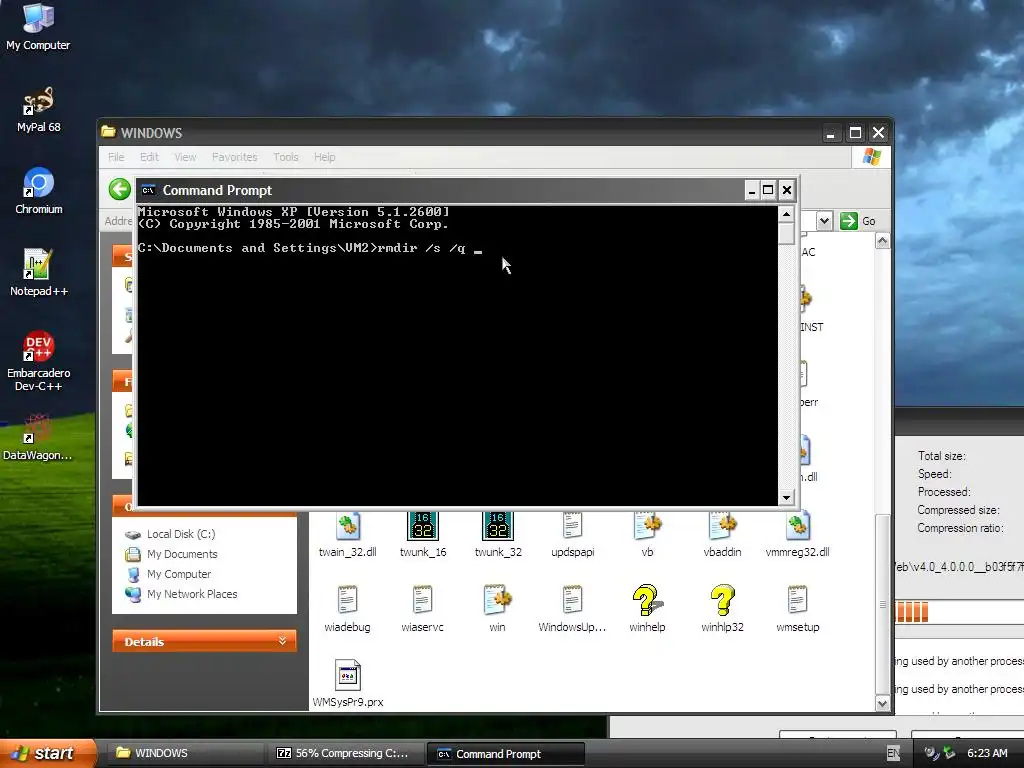Select the wmsetup file icon
This screenshot has height=768, width=1024.
tap(797, 609)
